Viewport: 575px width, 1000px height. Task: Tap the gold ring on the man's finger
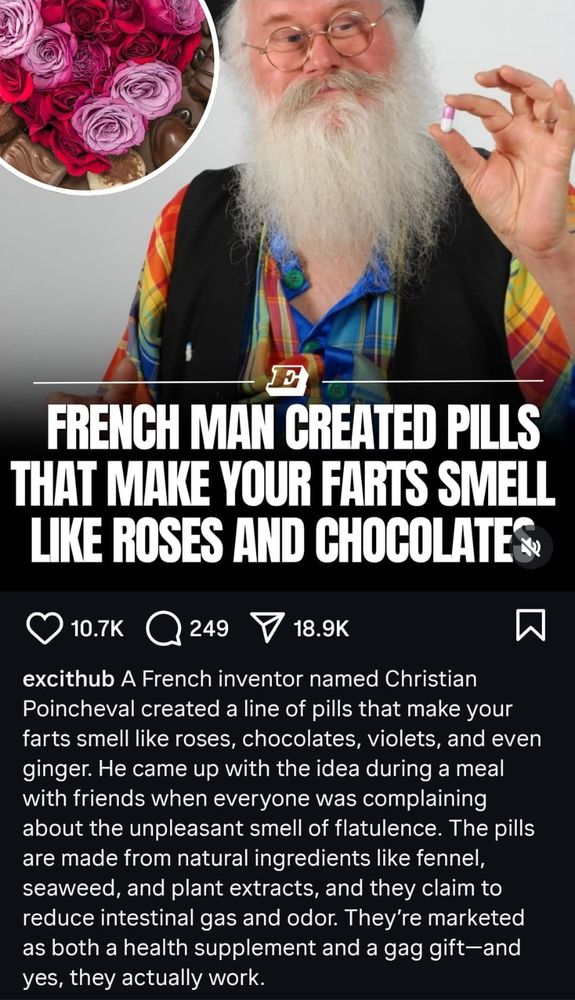pos(546,120)
